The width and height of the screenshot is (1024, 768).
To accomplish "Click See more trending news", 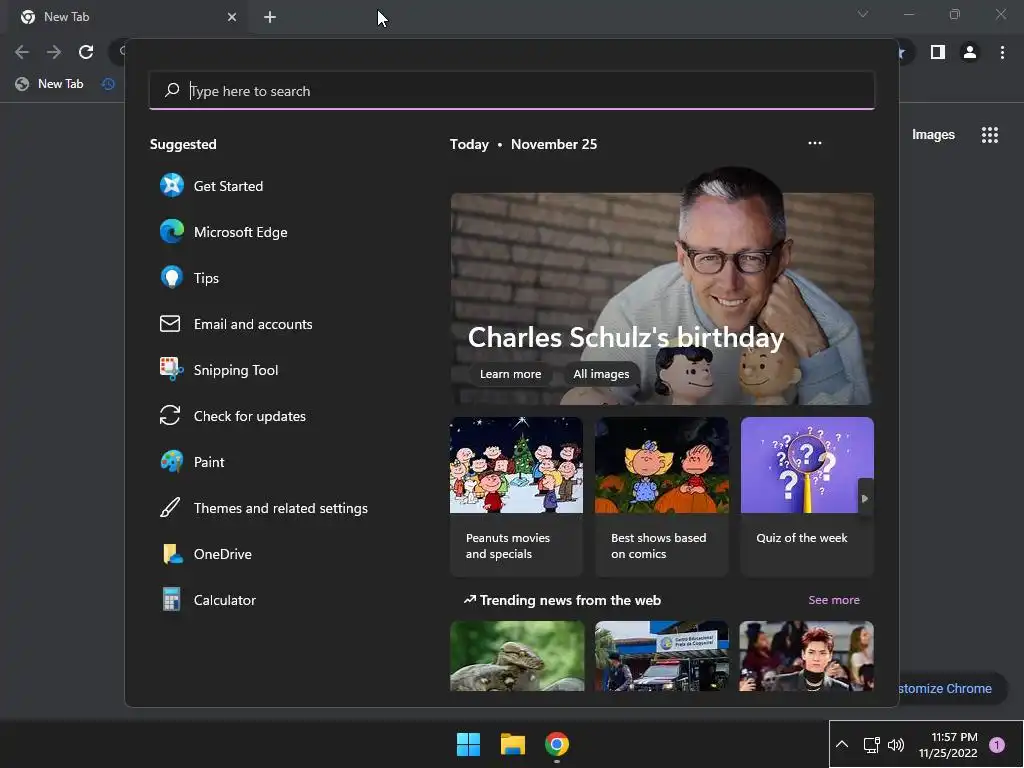I will pos(834,600).
